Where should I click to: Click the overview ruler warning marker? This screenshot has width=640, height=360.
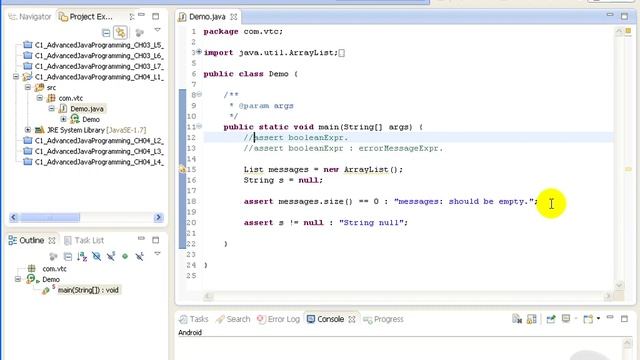pos(628,169)
